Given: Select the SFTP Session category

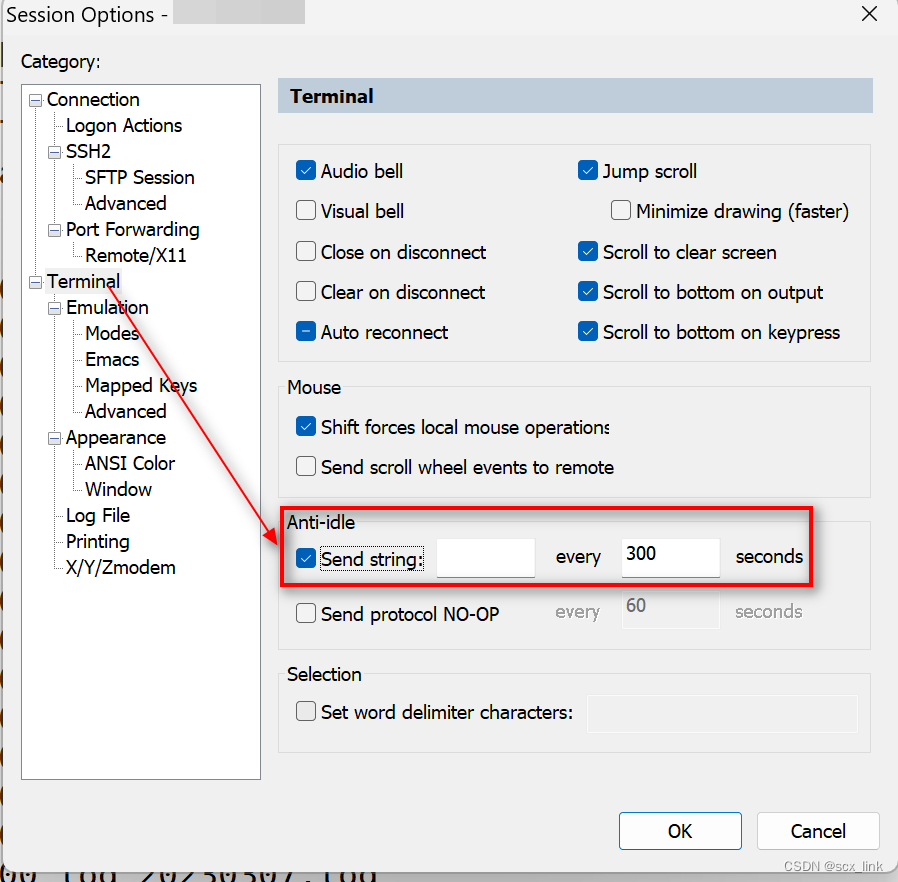Looking at the screenshot, I should coord(137,177).
